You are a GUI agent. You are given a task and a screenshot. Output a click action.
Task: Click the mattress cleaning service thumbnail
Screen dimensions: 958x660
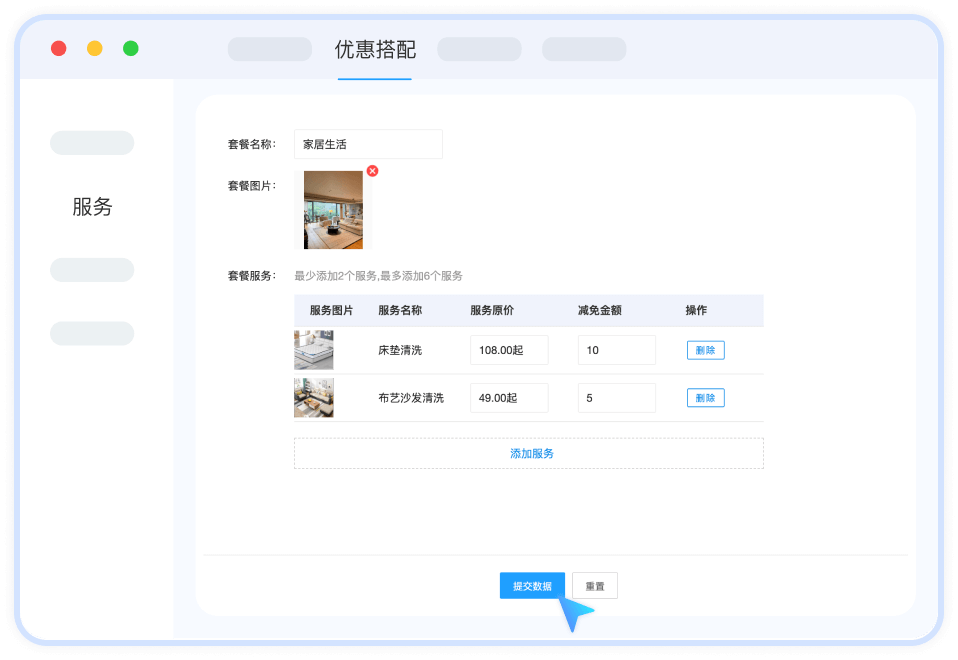click(313, 350)
